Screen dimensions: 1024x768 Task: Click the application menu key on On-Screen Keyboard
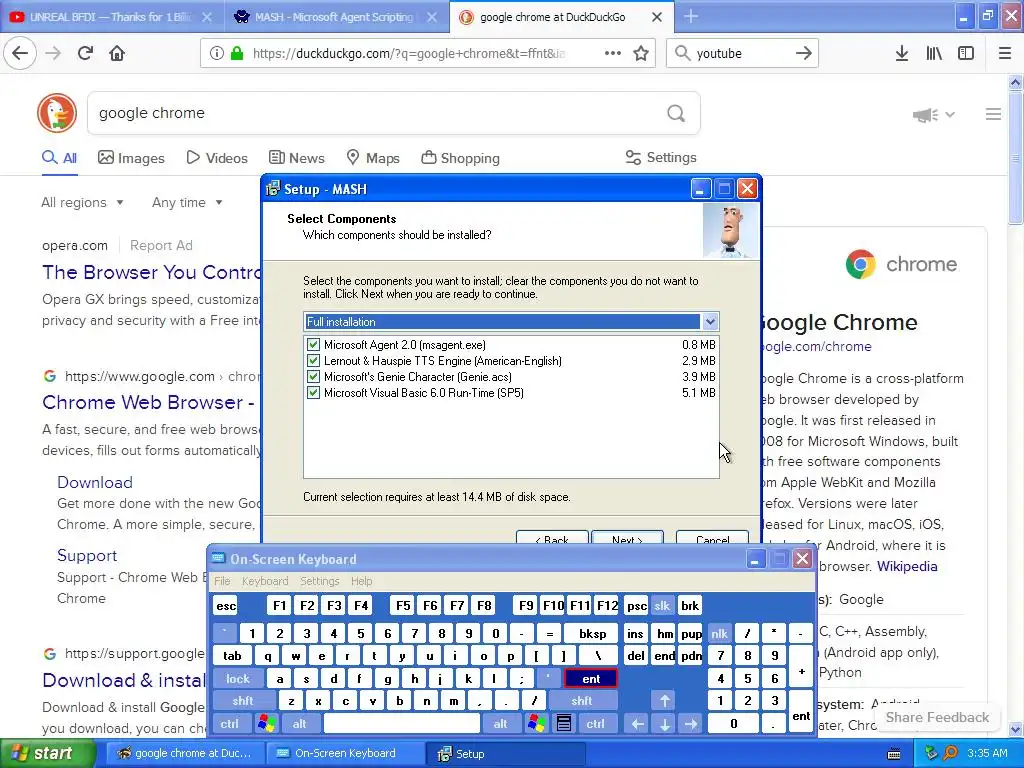point(564,723)
